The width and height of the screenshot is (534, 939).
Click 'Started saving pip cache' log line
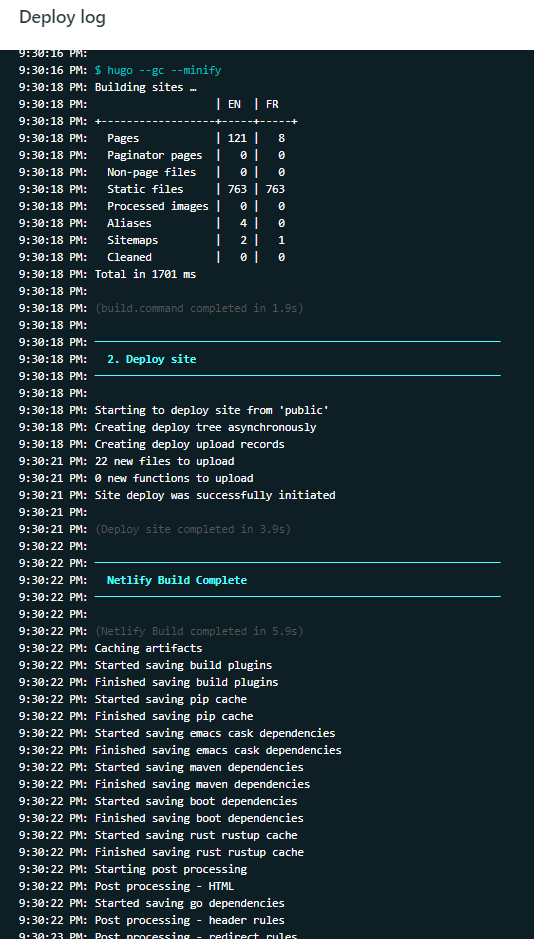[171, 698]
